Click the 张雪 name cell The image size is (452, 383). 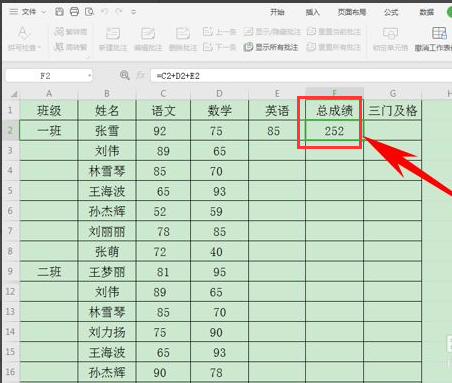click(107, 131)
